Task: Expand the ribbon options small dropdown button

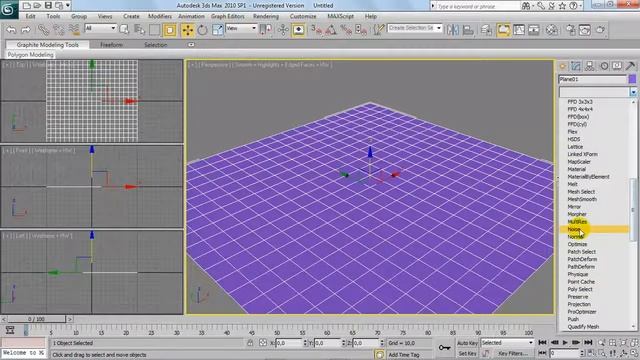Action: [191, 44]
